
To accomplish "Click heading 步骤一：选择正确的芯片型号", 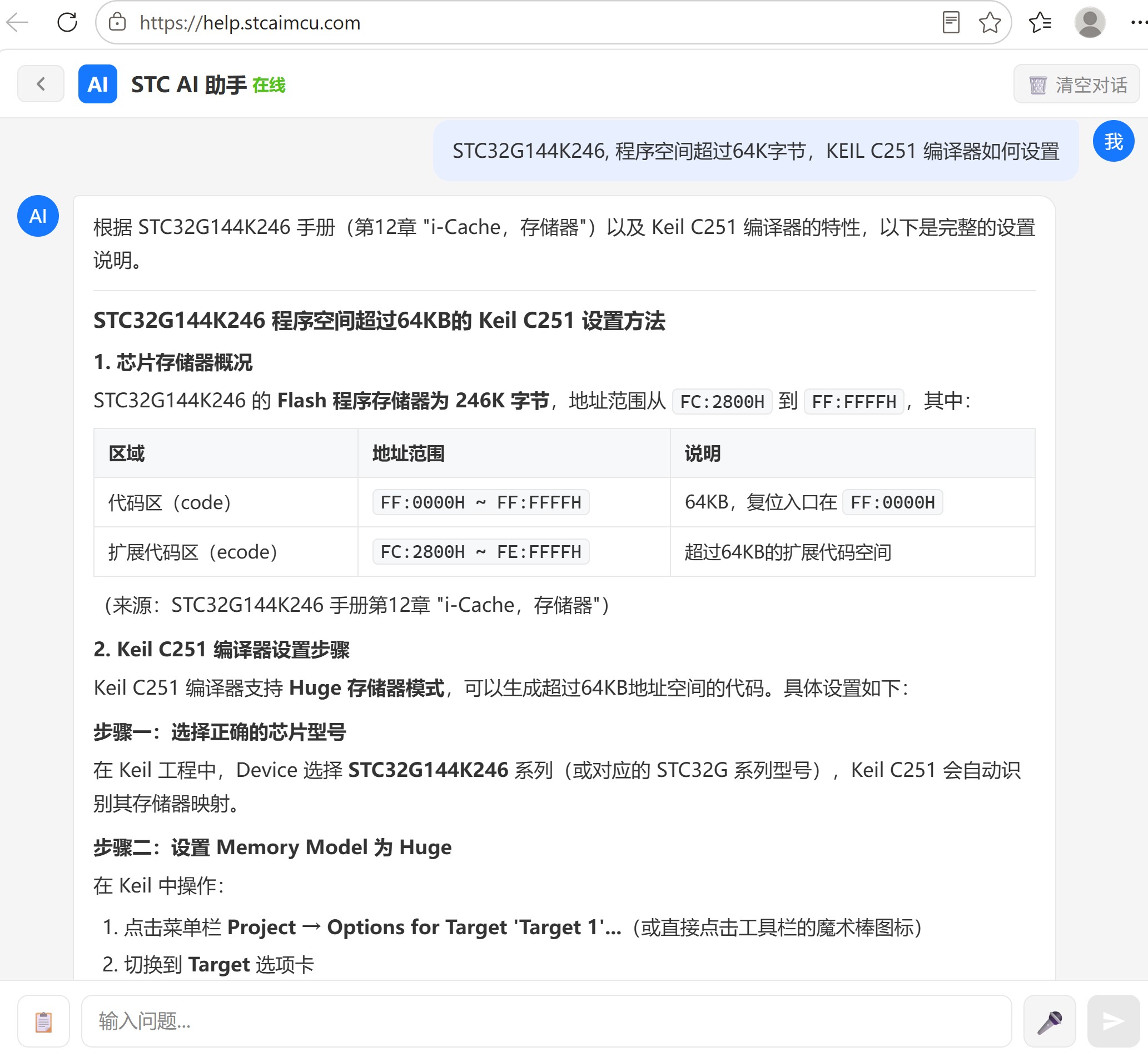I will (220, 731).
